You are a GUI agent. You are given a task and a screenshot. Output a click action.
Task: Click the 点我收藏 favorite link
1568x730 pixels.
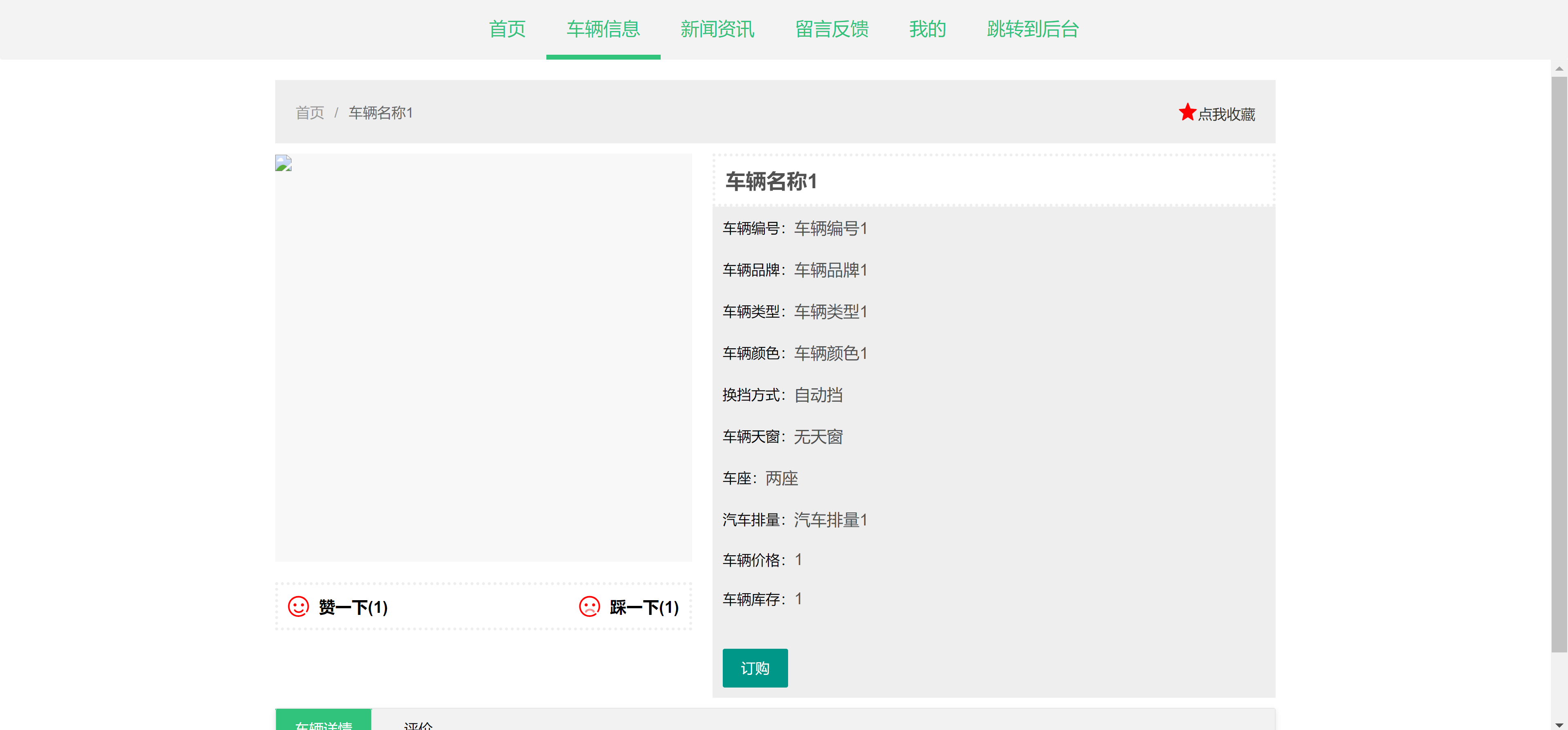pyautogui.click(x=1226, y=114)
